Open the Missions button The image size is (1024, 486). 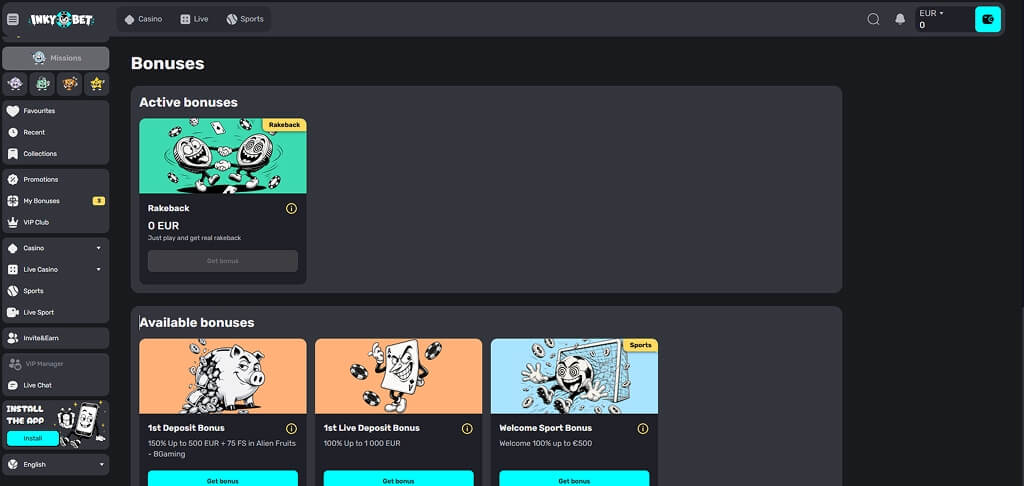pos(56,58)
